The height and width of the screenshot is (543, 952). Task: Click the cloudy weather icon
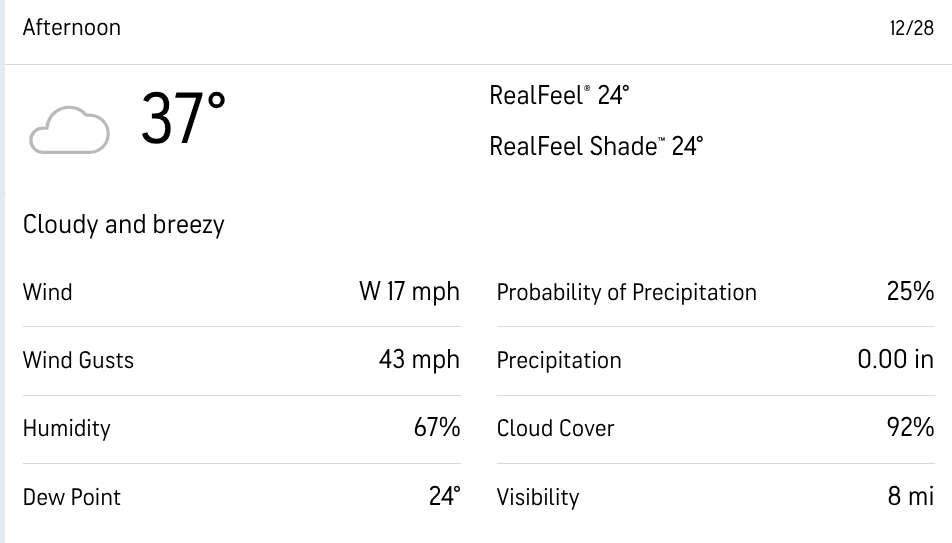click(x=69, y=133)
